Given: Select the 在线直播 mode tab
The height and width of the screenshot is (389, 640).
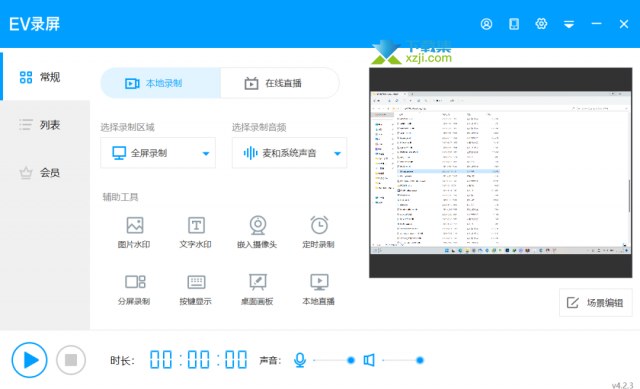Looking at the screenshot, I should click(280, 83).
